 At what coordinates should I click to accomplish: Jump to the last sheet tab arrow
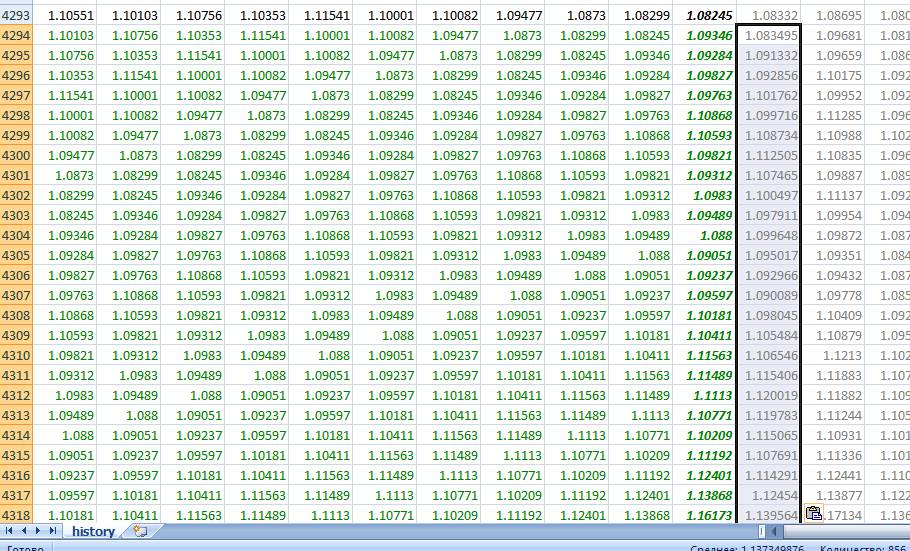[x=52, y=531]
